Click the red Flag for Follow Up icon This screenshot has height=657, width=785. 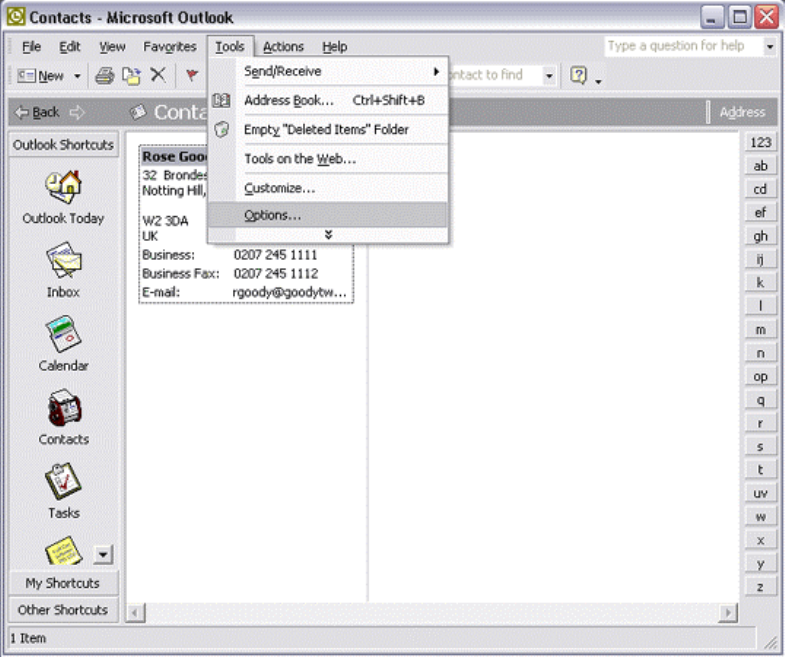coord(192,75)
